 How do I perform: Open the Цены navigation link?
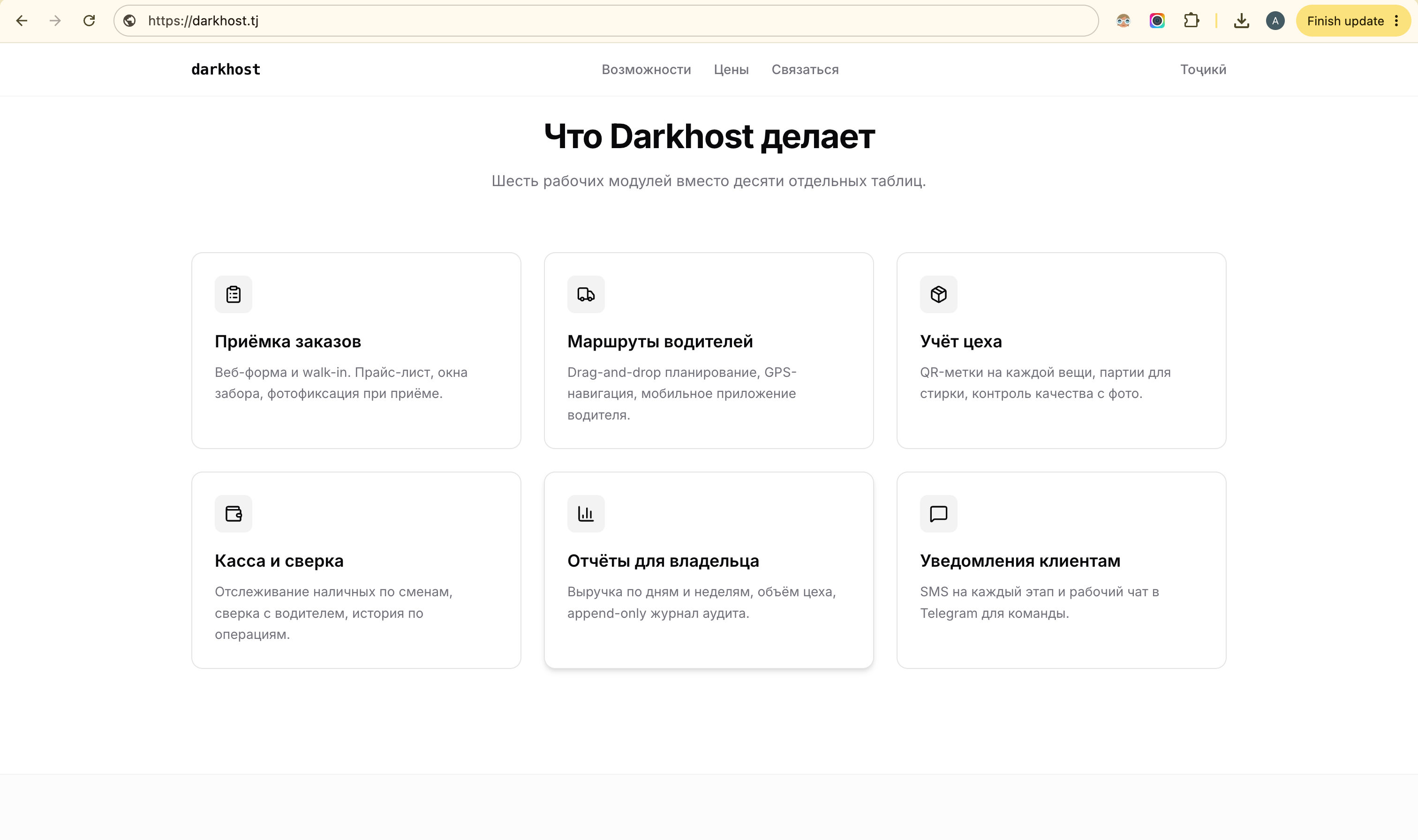coord(731,70)
